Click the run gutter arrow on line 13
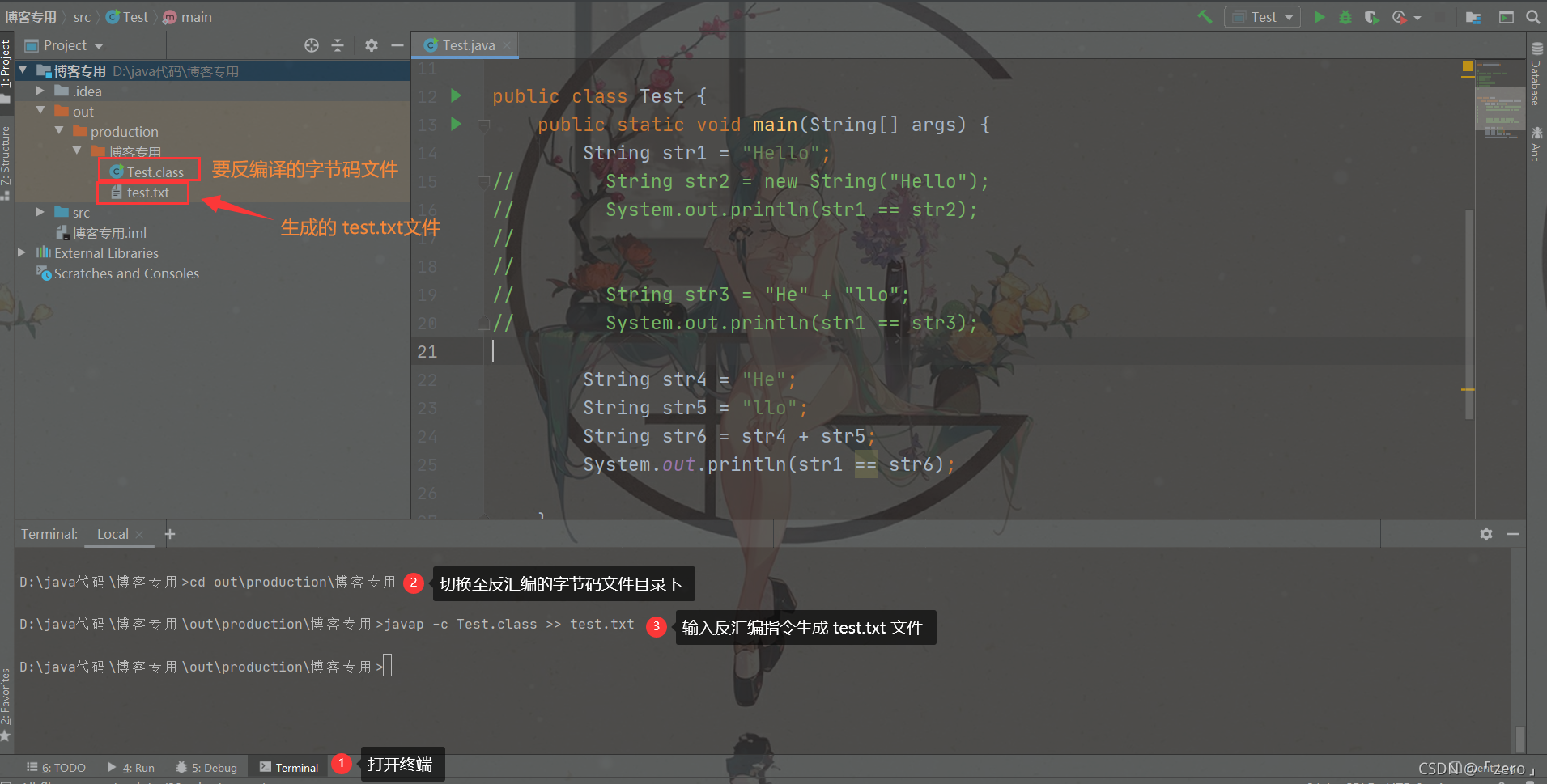This screenshot has height=784, width=1547. (x=456, y=124)
